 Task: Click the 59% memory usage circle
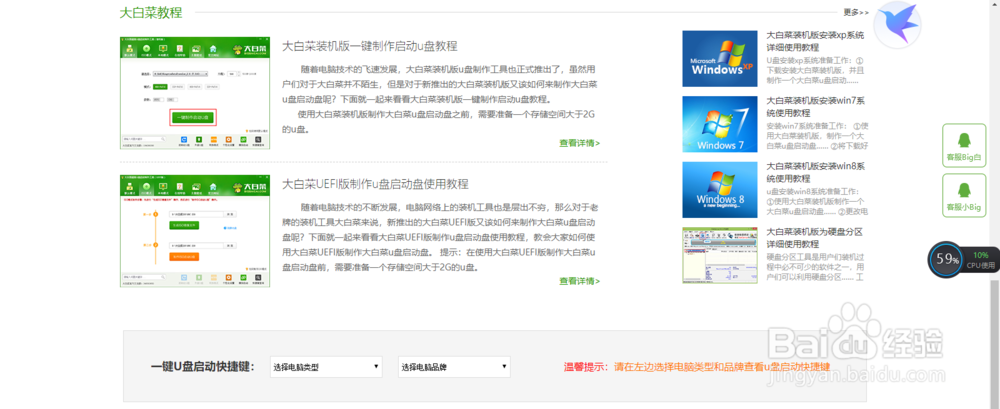947,259
